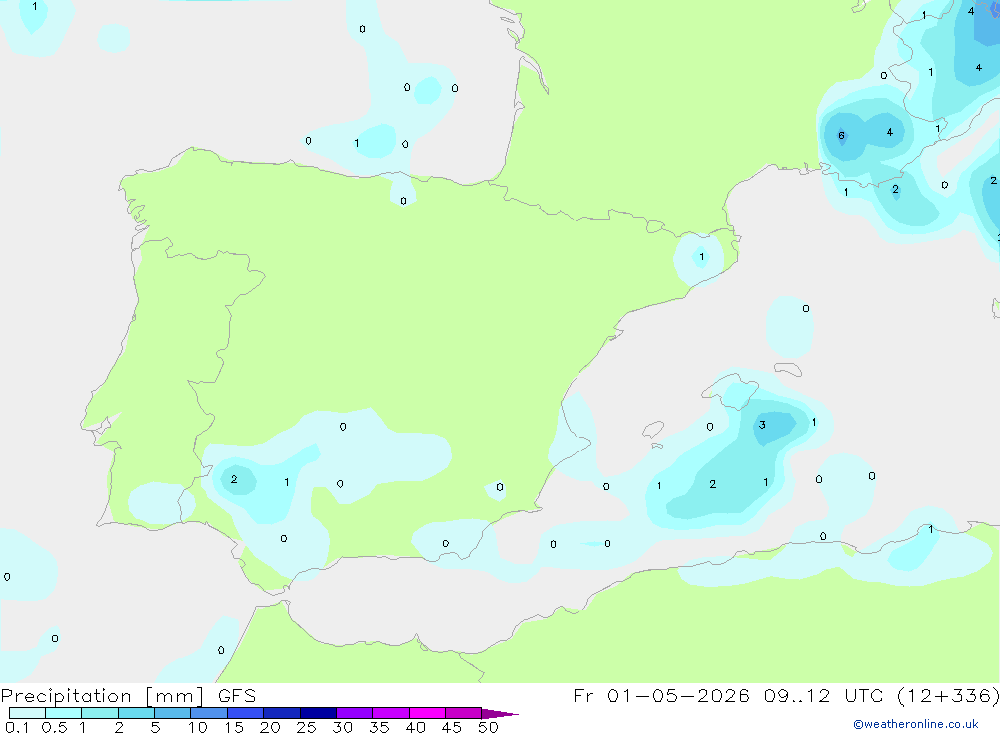The height and width of the screenshot is (733, 1000).
Task: Open the weatheronline.co.uk copyright link
Action: point(916,724)
